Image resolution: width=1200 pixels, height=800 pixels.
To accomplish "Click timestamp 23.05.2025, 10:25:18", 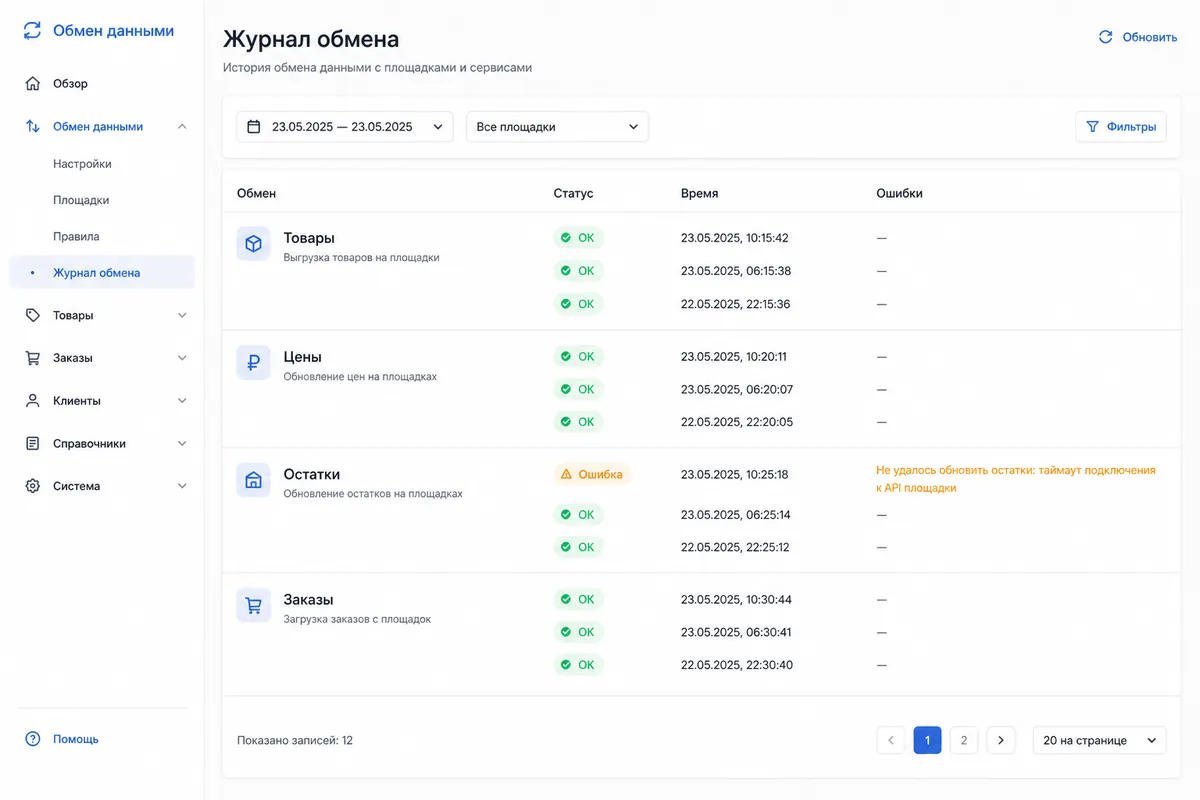I will click(x=734, y=475).
